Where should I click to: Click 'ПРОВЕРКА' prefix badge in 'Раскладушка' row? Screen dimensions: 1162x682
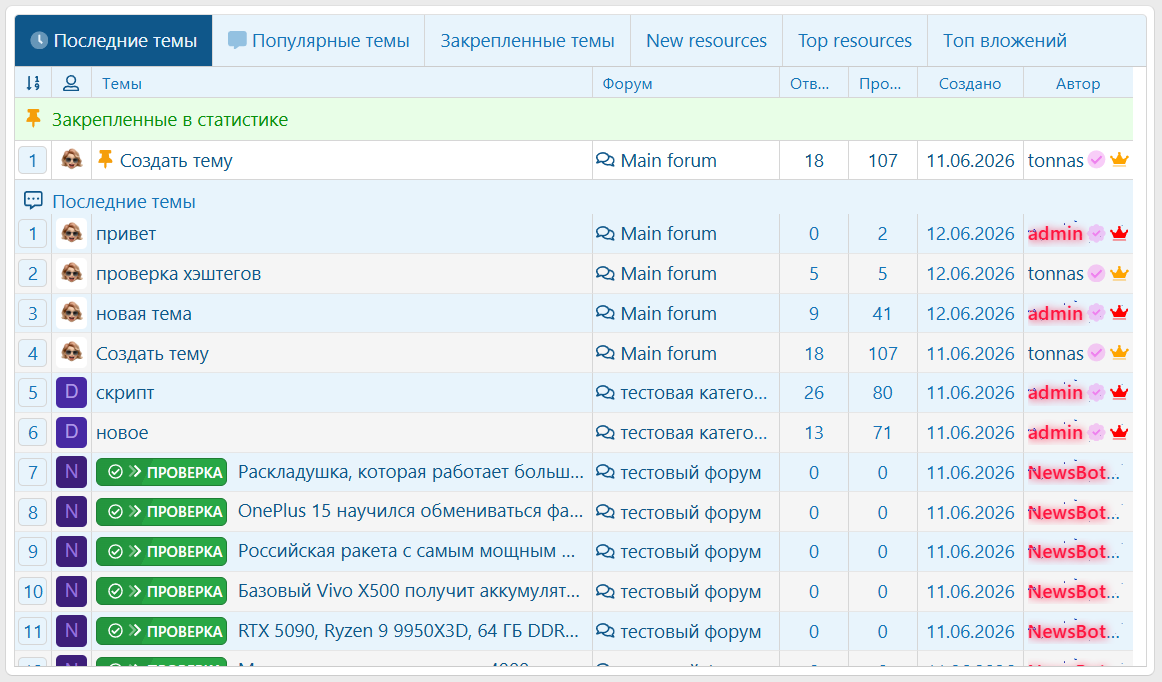(x=162, y=472)
